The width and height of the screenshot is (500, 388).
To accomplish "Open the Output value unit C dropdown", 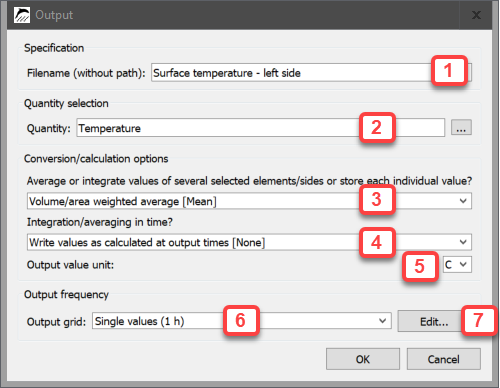I will [x=457, y=265].
